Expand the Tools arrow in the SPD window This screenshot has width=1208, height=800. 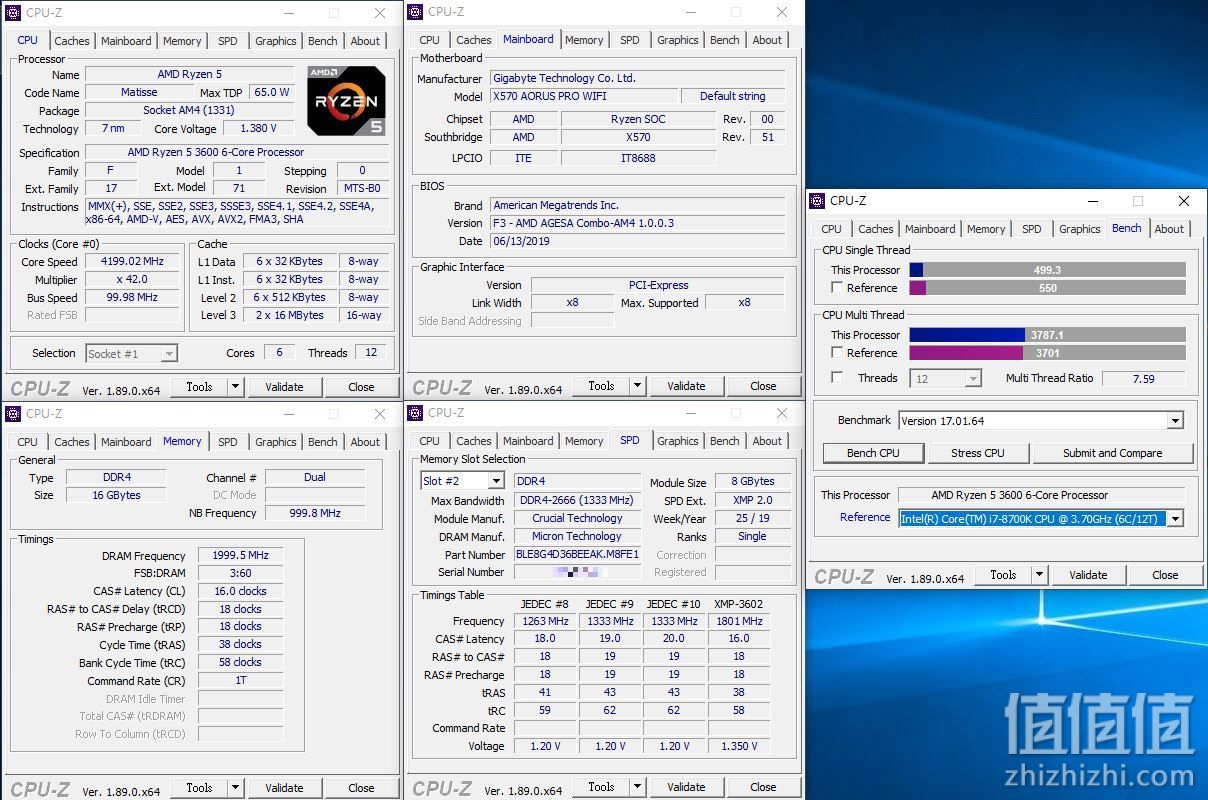click(638, 787)
